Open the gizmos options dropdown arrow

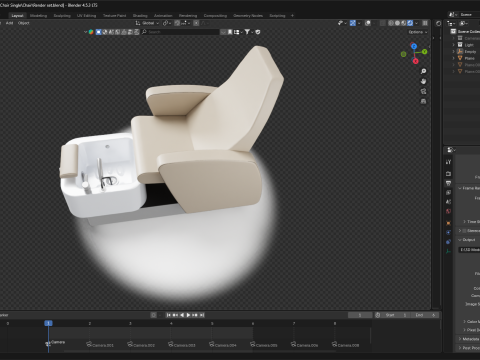point(359,23)
